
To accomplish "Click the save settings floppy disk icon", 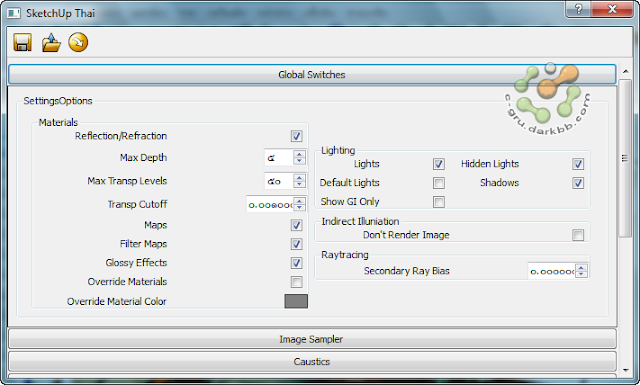I will pos(22,42).
